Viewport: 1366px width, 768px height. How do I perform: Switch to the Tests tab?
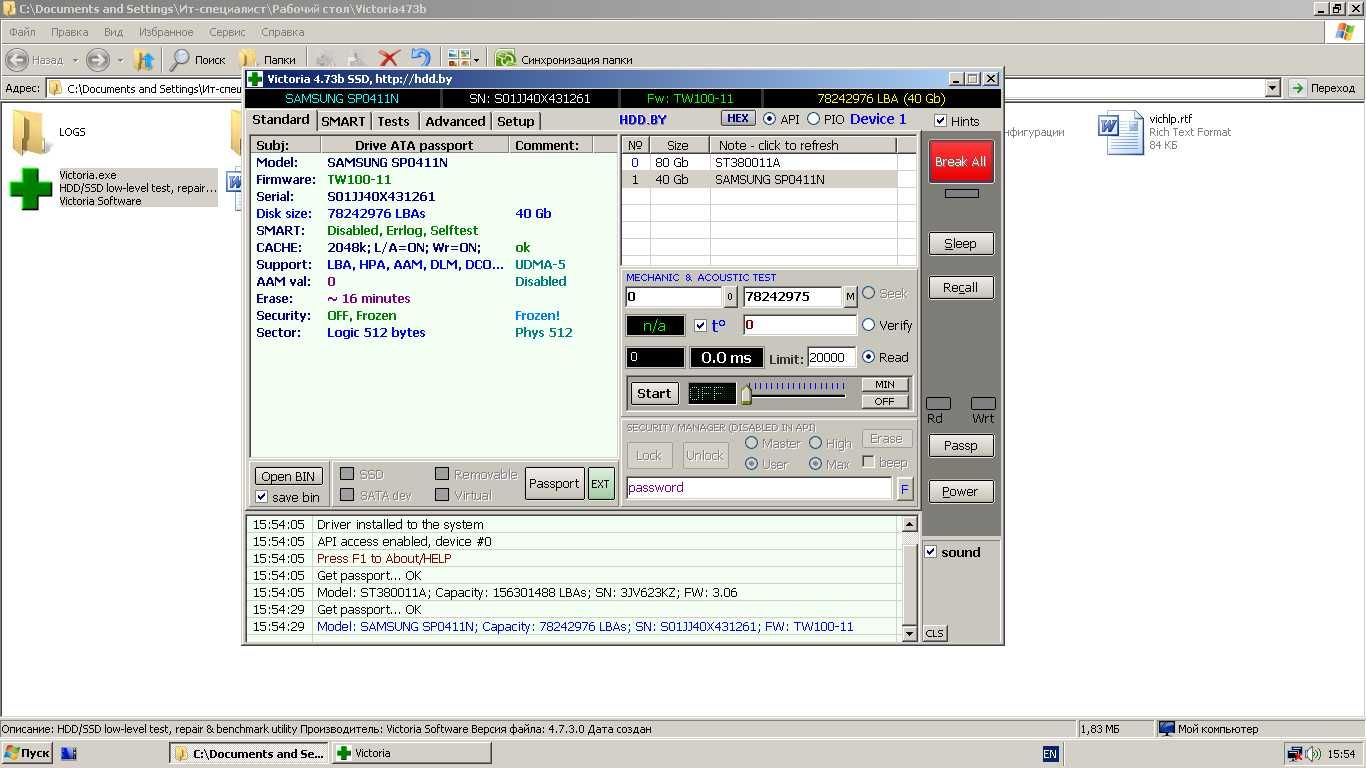pyautogui.click(x=393, y=121)
